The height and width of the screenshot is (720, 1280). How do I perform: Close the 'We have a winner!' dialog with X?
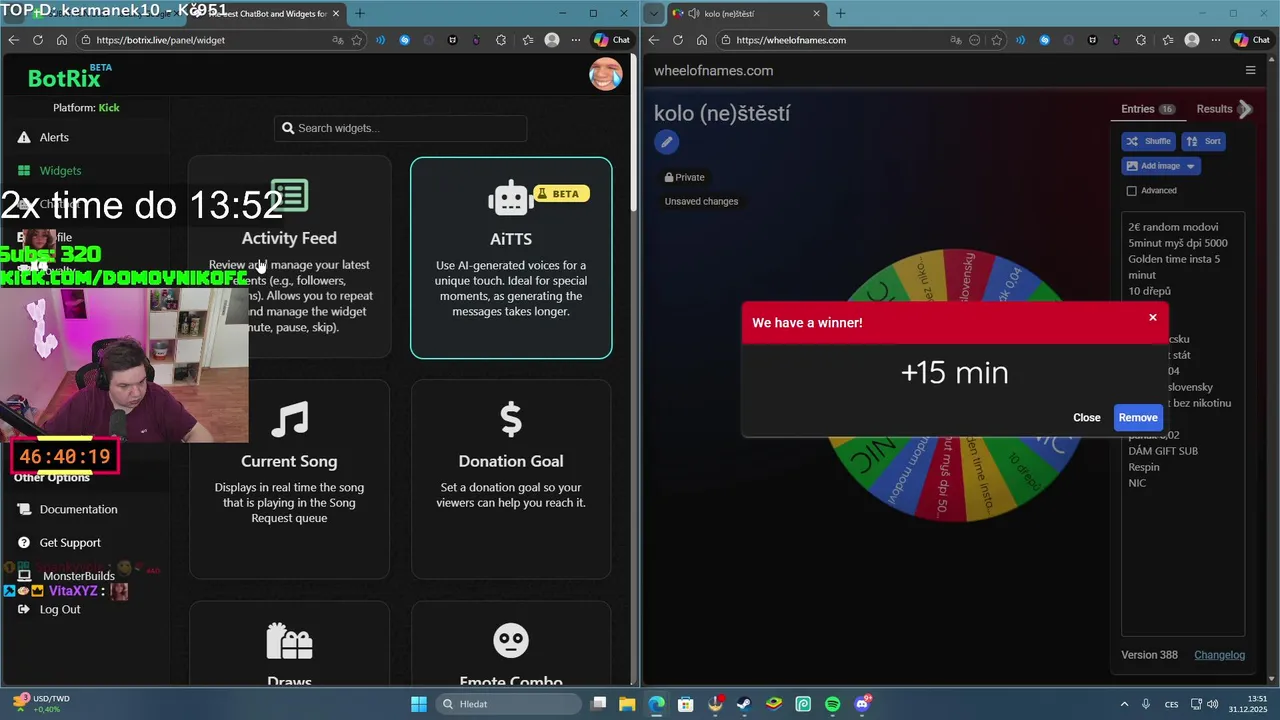click(x=1152, y=317)
